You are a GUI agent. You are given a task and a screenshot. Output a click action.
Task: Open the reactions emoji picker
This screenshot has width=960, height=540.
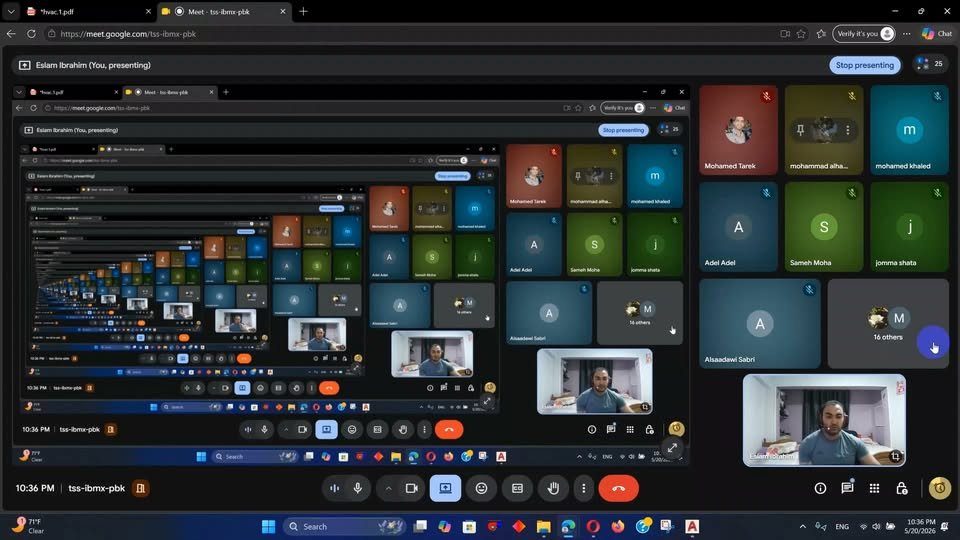[x=481, y=488]
